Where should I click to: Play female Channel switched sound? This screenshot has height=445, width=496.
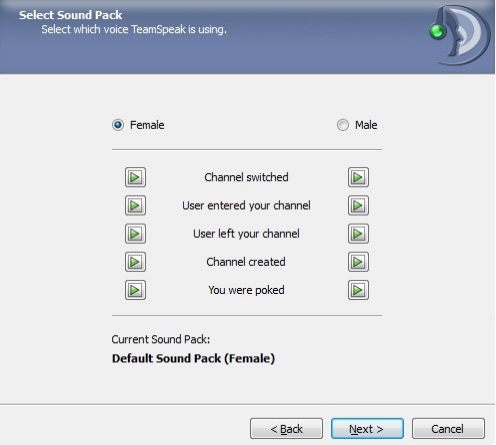135,177
